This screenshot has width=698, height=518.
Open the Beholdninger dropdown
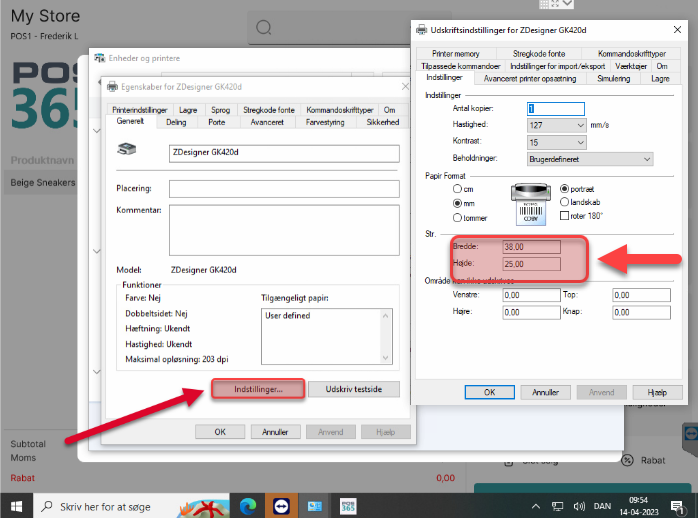pyautogui.click(x=590, y=159)
